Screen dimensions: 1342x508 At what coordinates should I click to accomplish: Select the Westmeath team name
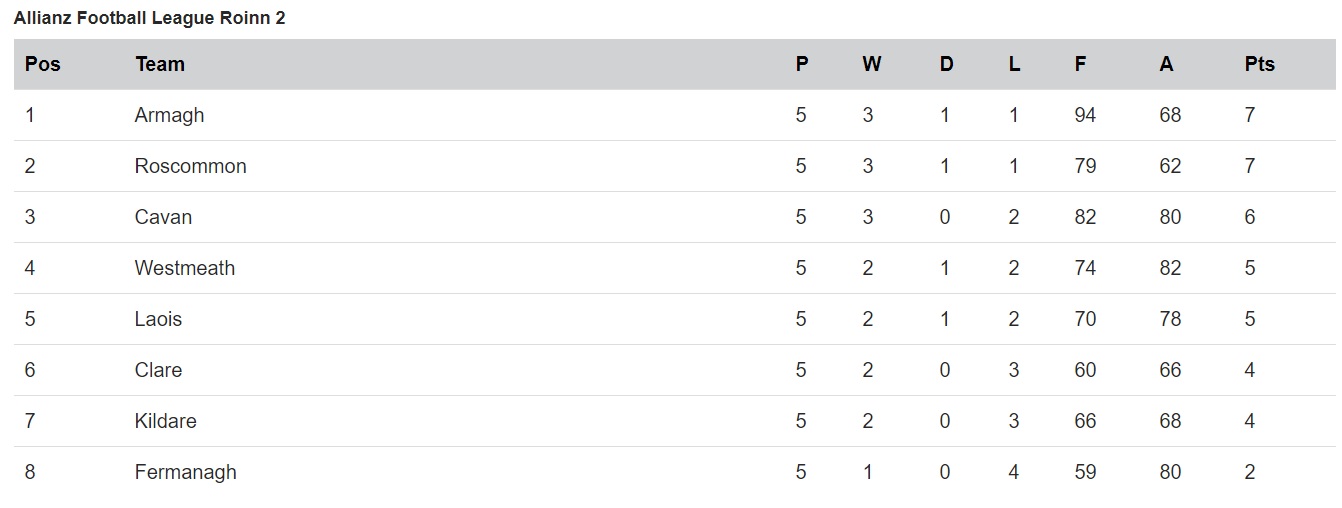pos(185,268)
